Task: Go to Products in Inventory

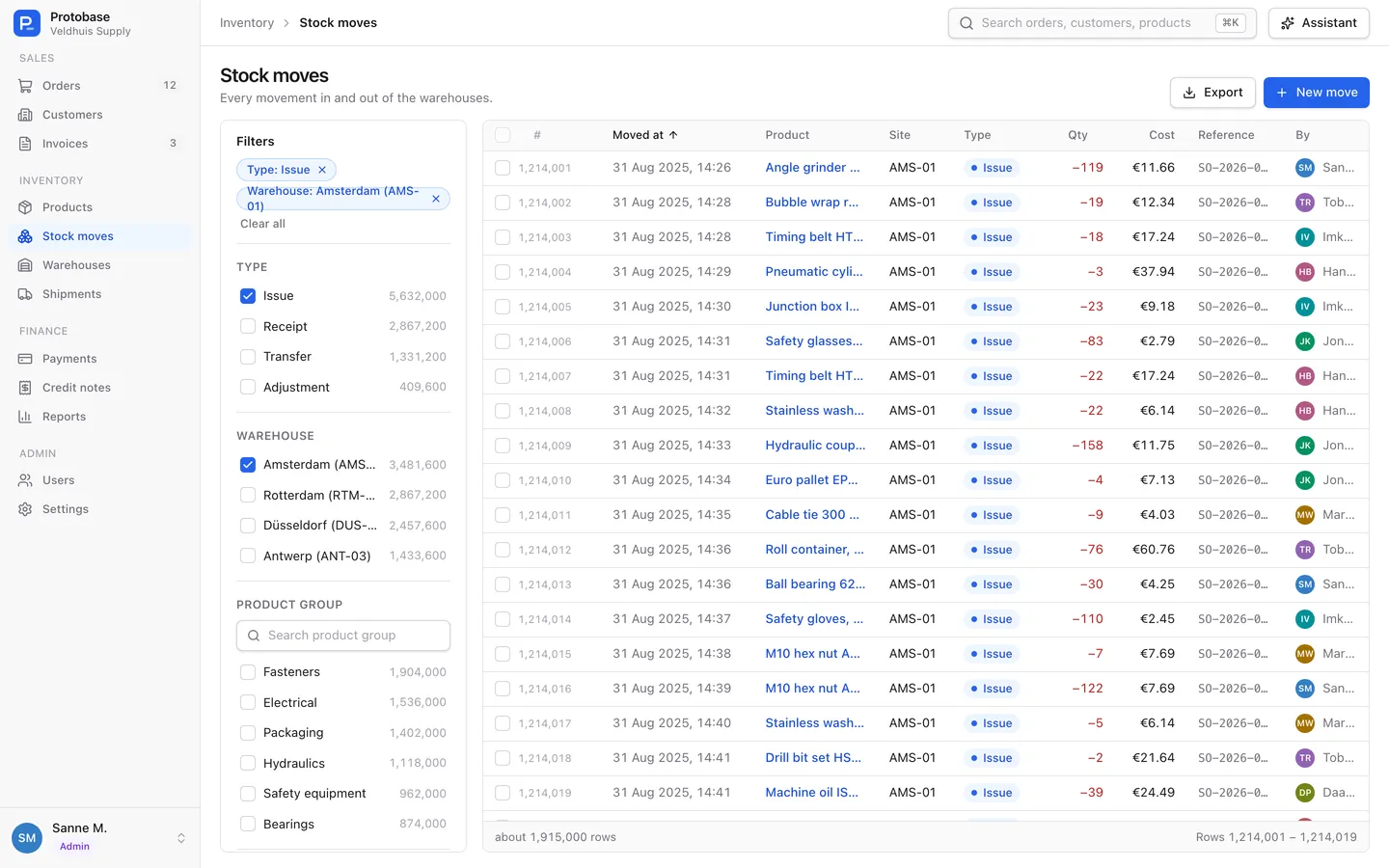Action: pos(99,207)
